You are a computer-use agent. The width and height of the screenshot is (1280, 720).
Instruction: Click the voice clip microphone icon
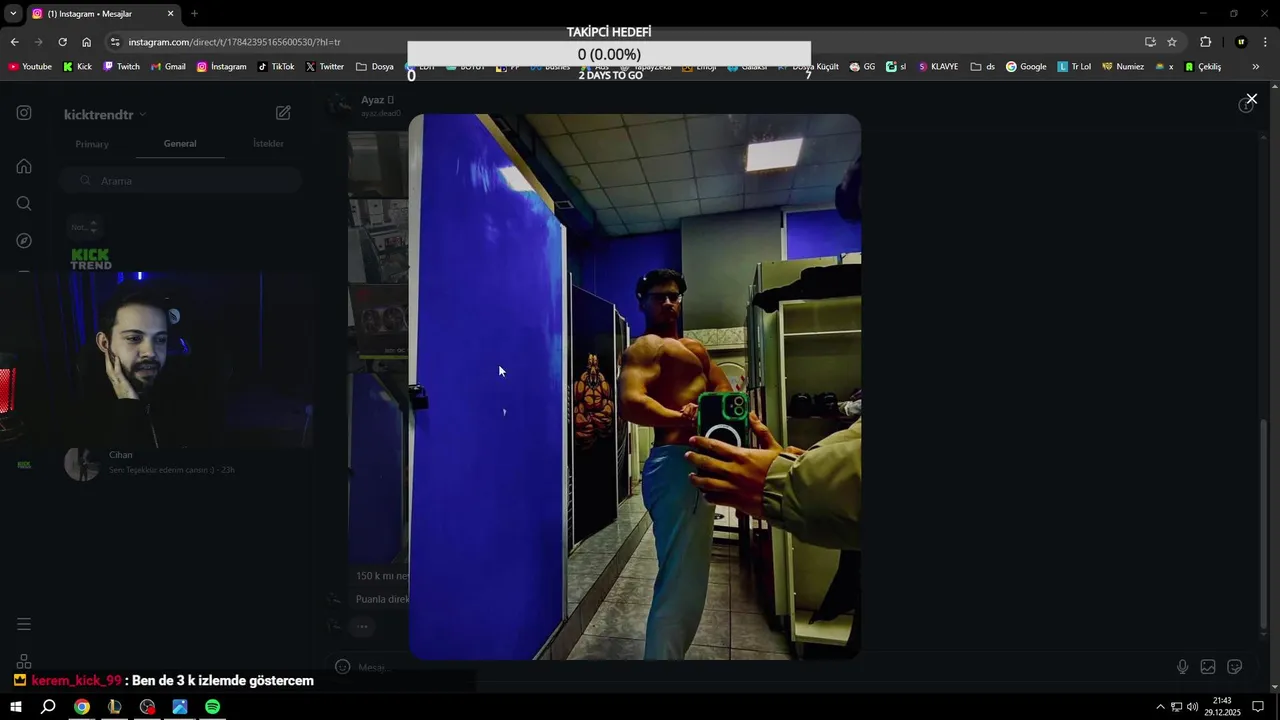[1182, 667]
